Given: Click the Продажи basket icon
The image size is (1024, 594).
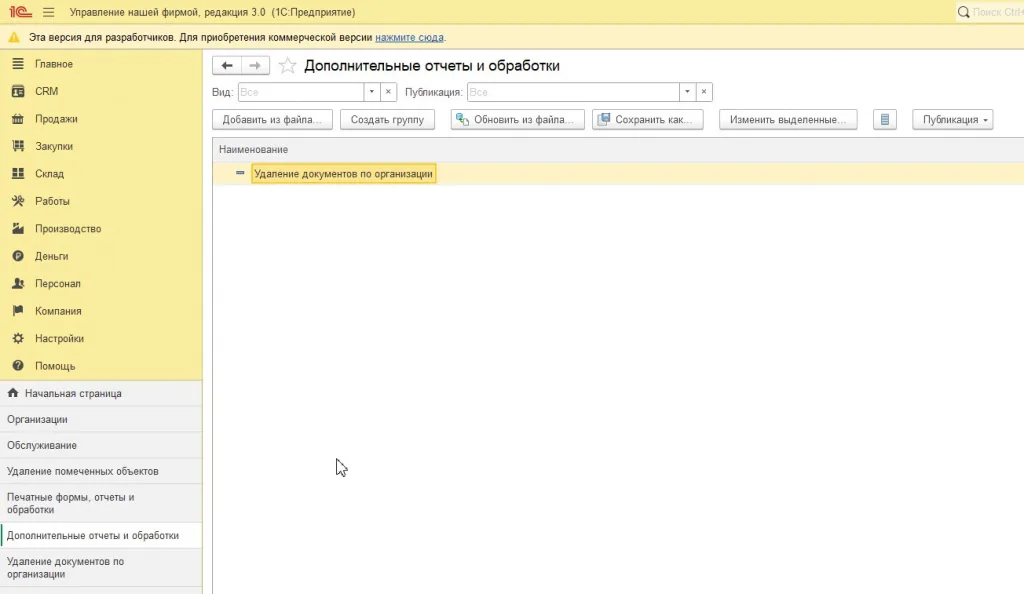Looking at the screenshot, I should [x=18, y=118].
